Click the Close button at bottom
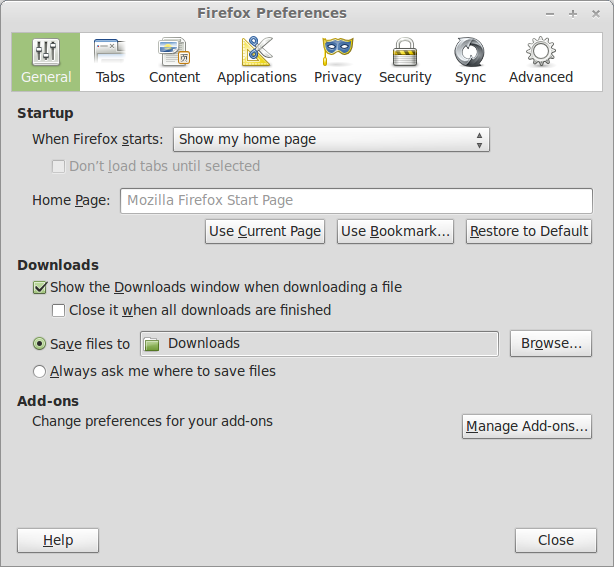Screen dimensions: 614x567 pos(556,540)
